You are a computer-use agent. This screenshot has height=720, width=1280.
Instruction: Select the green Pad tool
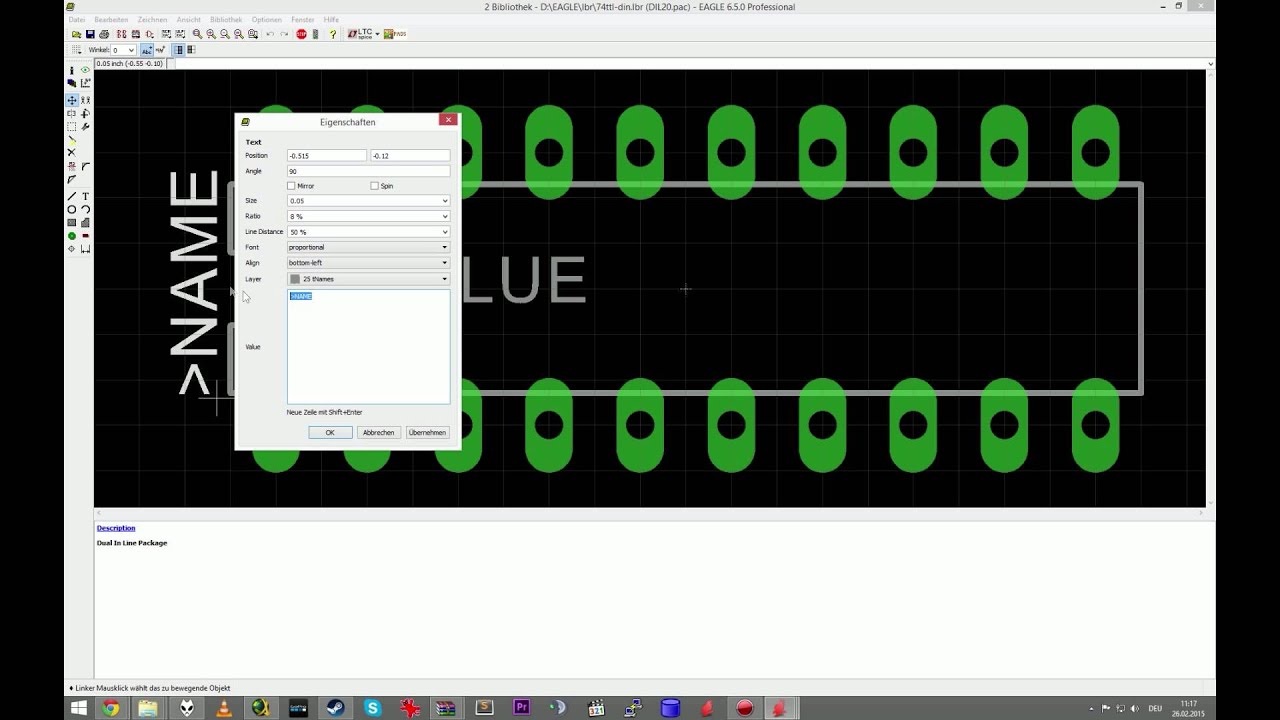tap(72, 236)
